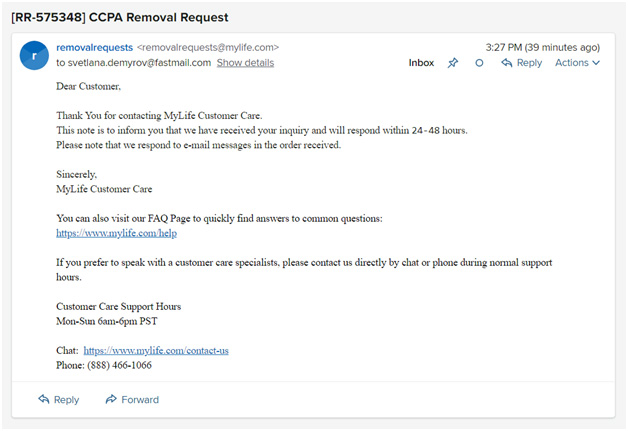The image size is (628, 431).
Task: Open the mylife.com/help FAQ link
Action: click(116, 234)
